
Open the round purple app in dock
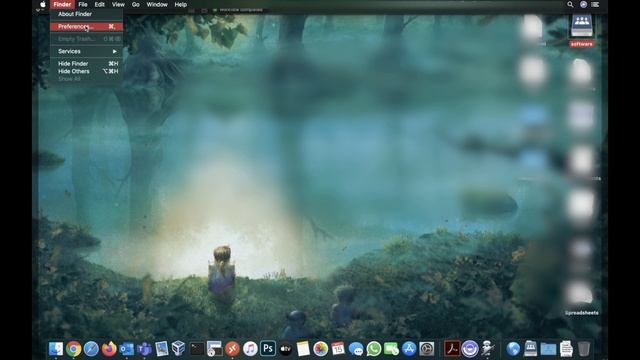pyautogui.click(x=470, y=349)
